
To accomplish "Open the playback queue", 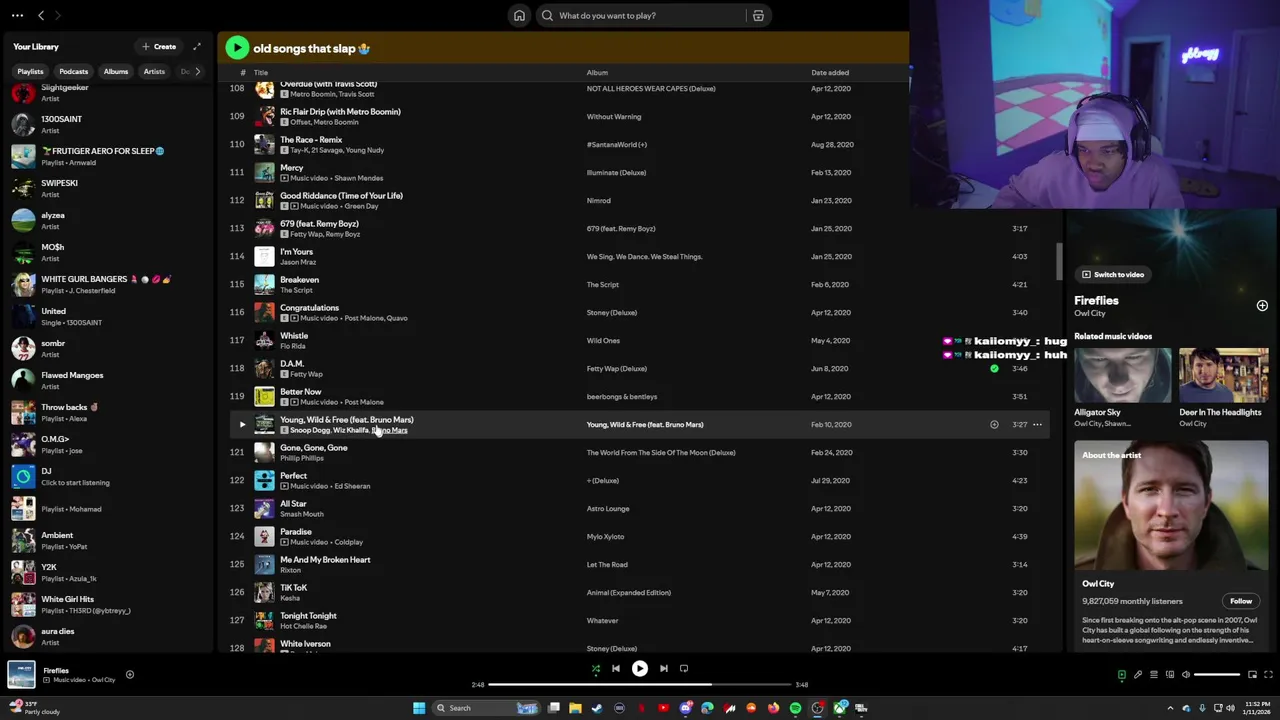I will tap(1153, 675).
